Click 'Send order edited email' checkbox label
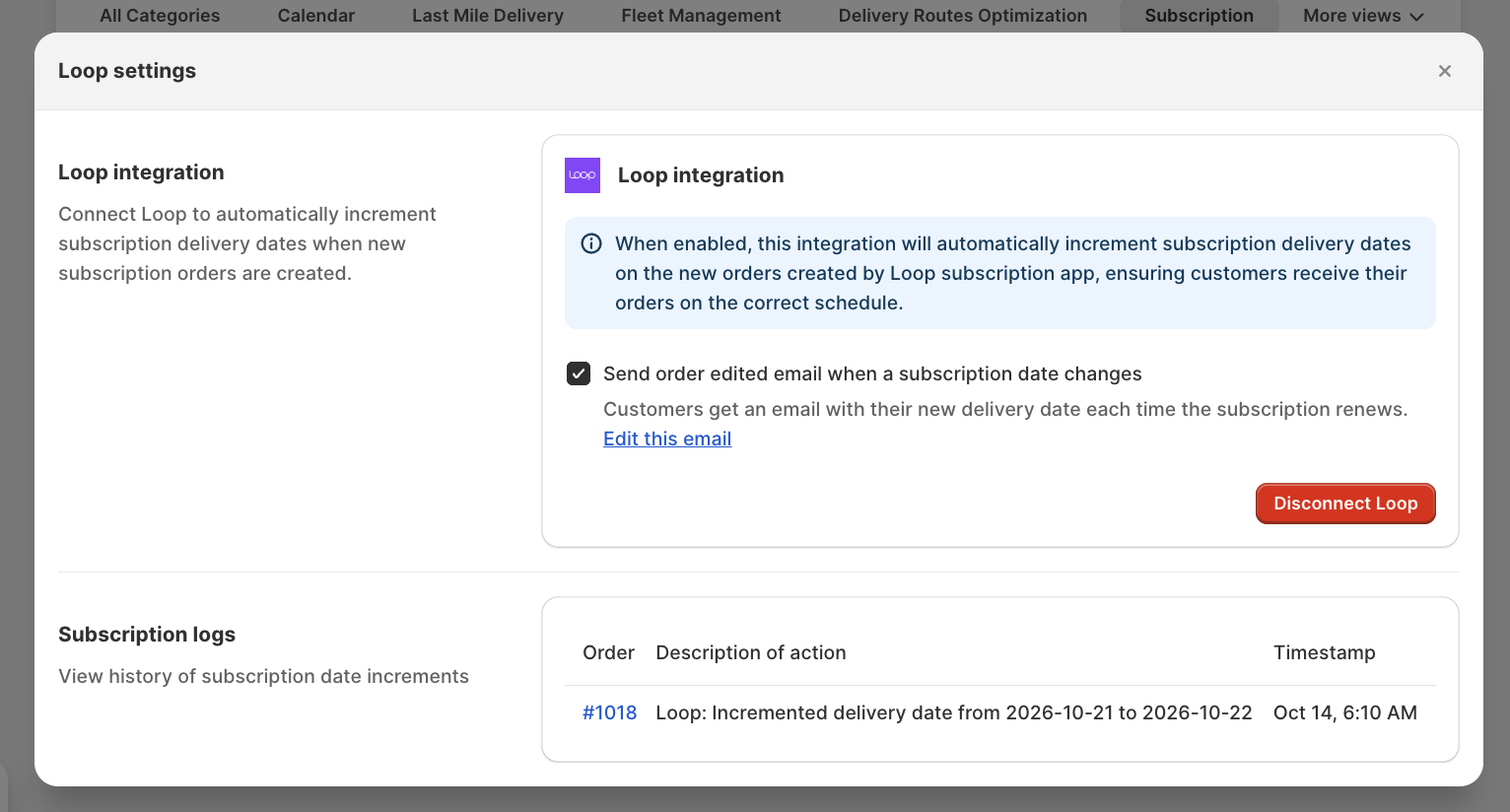This screenshot has width=1510, height=812. [872, 373]
